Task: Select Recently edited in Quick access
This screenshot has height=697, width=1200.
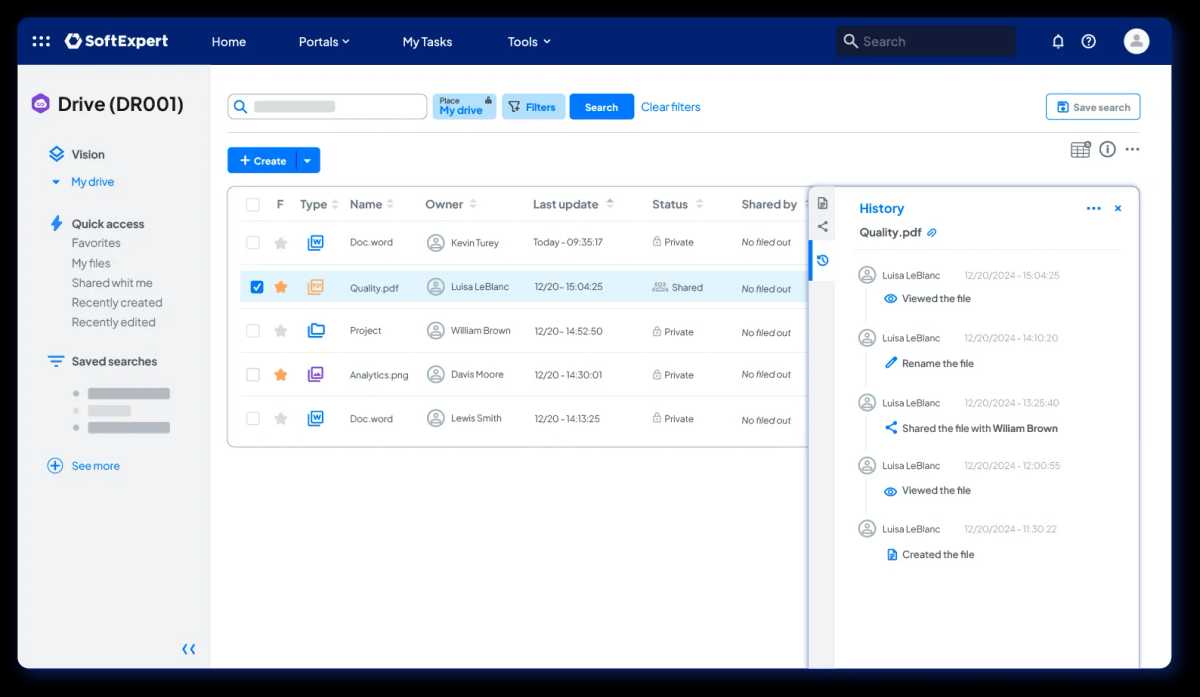Action: click(113, 322)
